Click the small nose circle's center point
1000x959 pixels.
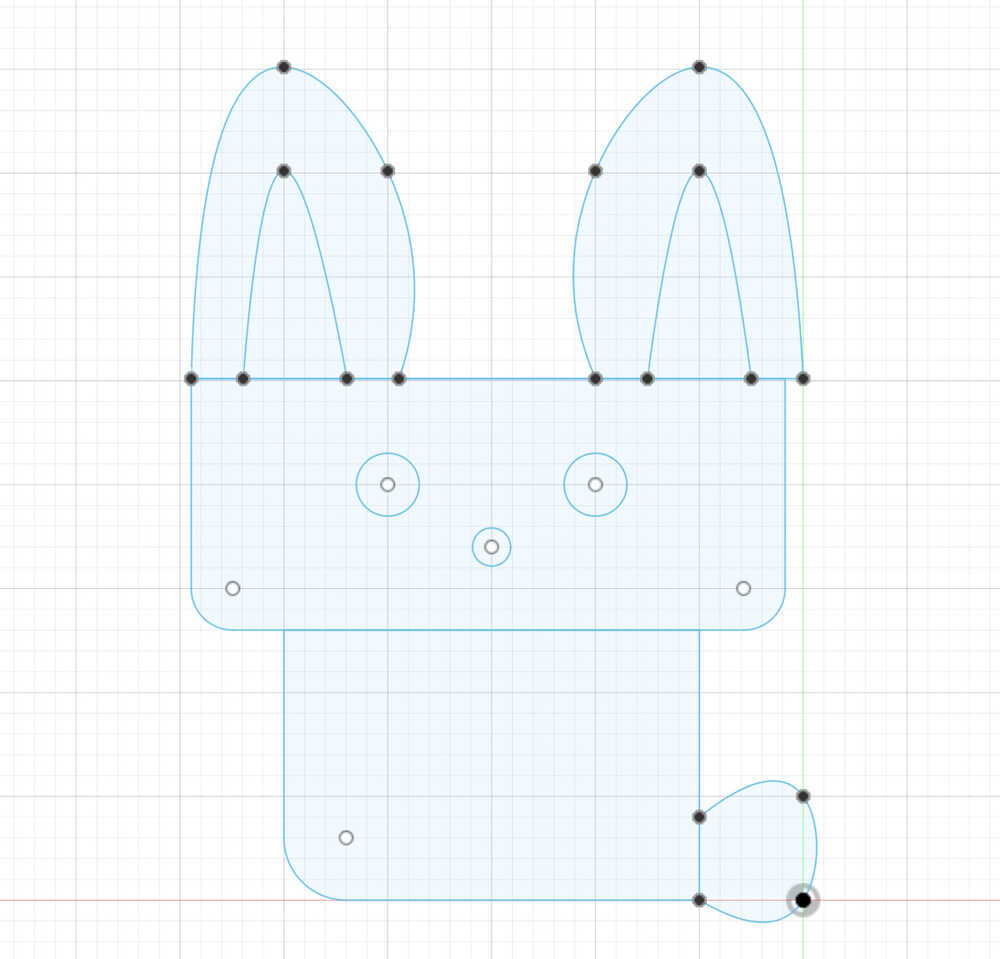[x=491, y=547]
